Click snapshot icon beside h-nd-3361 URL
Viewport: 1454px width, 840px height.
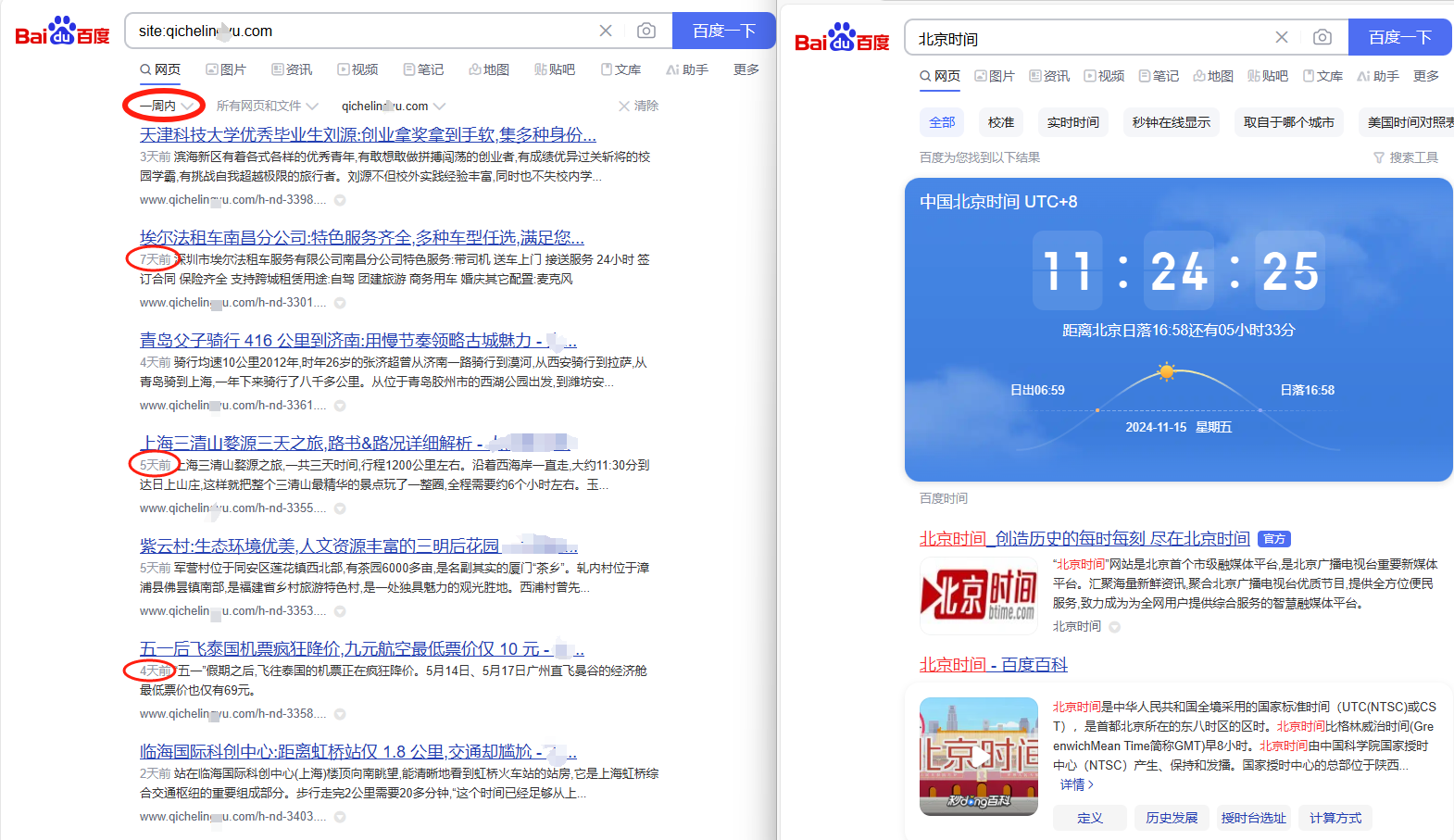340,406
